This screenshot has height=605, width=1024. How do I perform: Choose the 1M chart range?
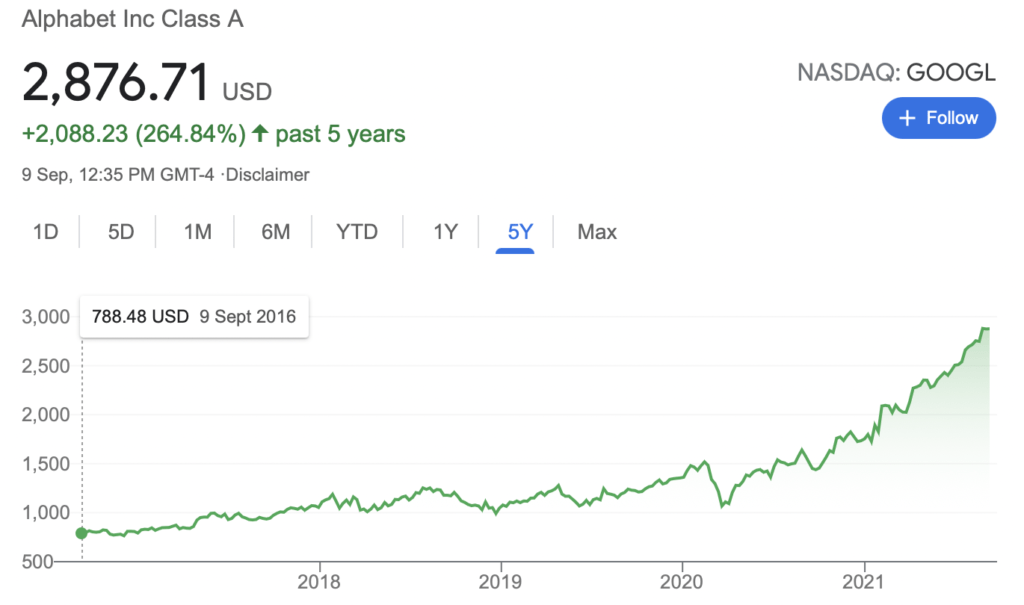198,232
